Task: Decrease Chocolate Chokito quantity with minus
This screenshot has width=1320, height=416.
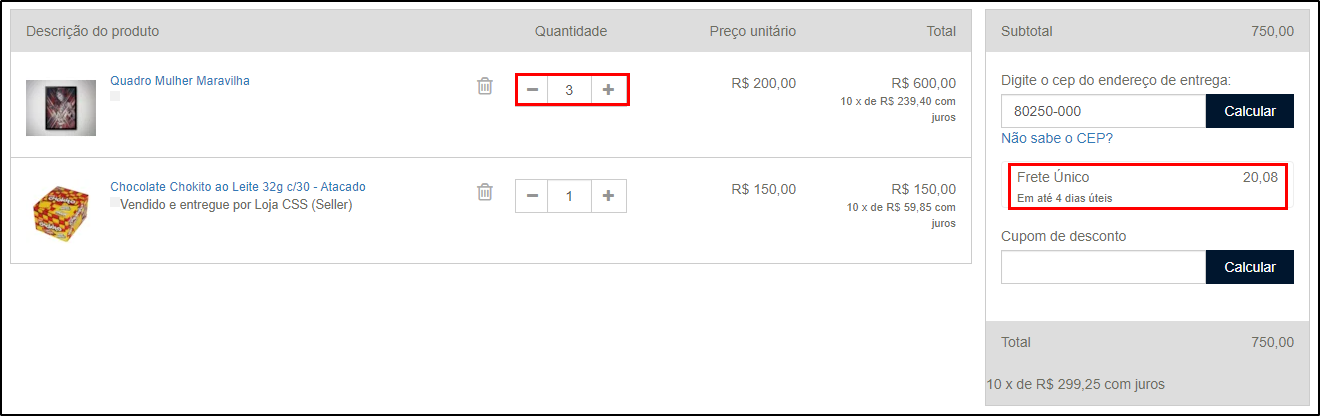Action: pyautogui.click(x=532, y=196)
